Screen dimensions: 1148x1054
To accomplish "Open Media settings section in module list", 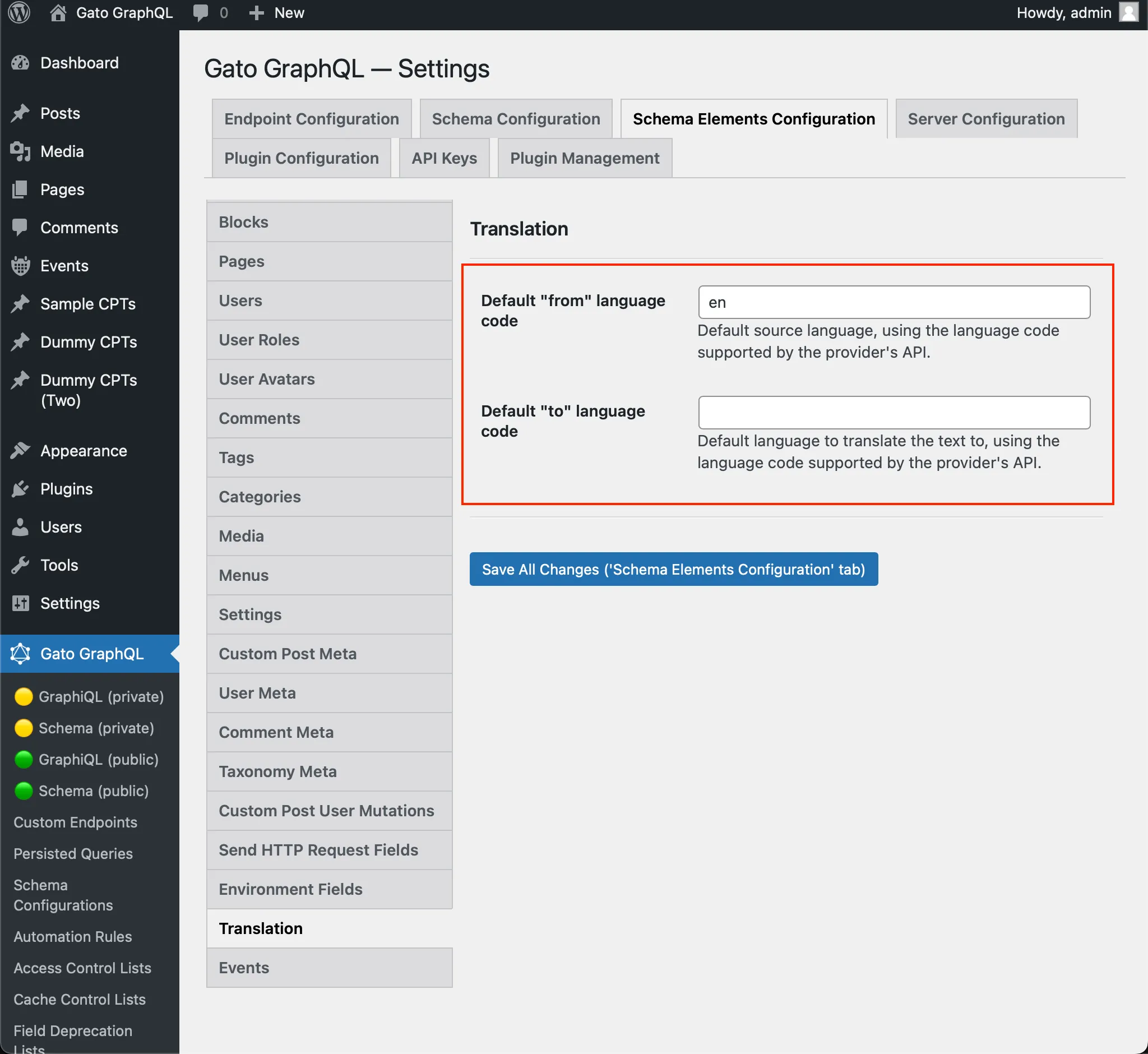I will coord(330,536).
